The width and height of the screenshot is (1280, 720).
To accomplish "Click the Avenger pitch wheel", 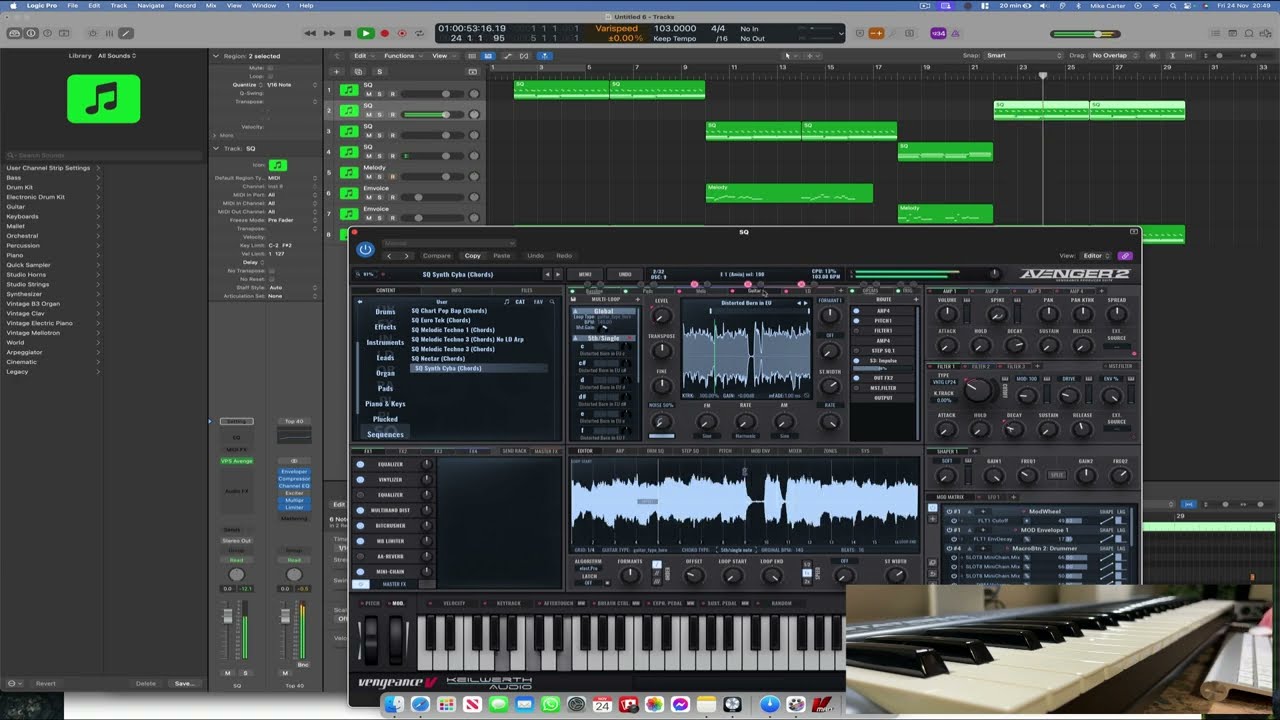I will click(372, 638).
